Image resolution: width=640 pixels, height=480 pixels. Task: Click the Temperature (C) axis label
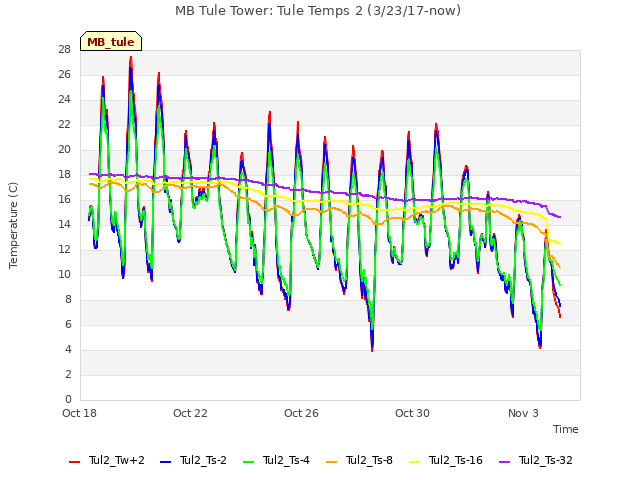click(x=13, y=225)
